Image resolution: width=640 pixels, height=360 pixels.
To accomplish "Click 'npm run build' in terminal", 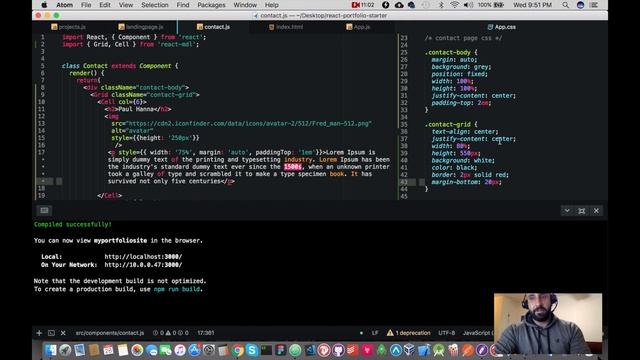I will 177,289.
